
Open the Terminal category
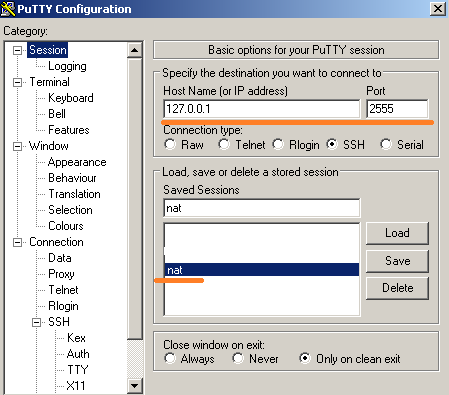tap(49, 82)
